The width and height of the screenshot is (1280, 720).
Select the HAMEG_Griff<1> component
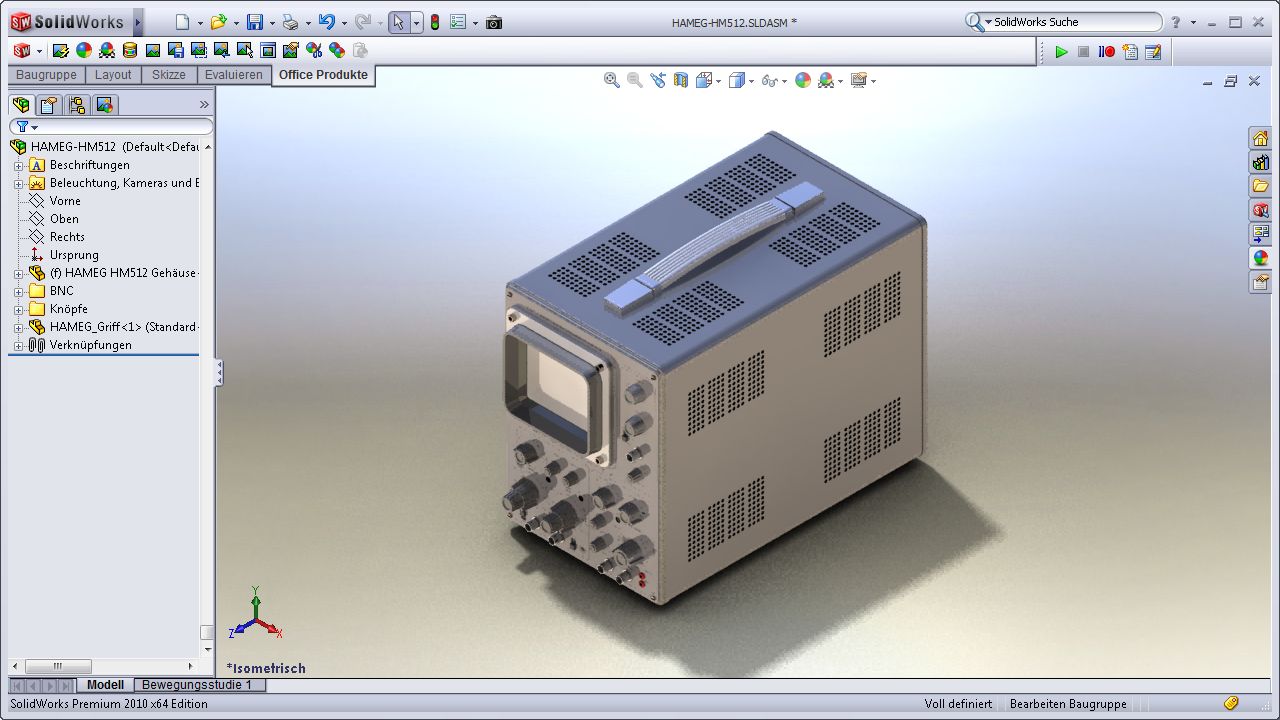pos(114,327)
